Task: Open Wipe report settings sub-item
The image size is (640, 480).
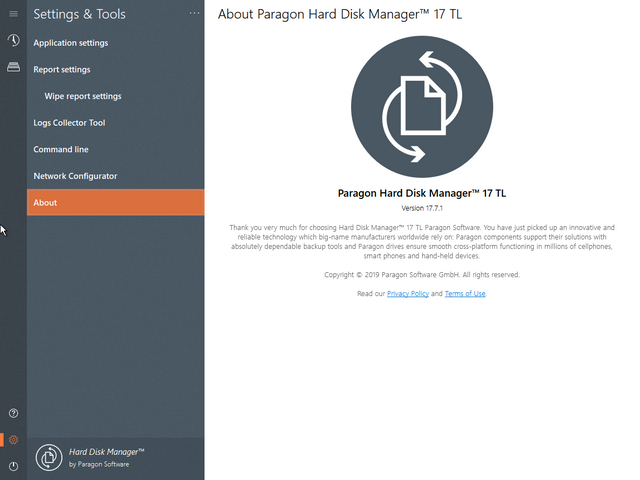Action: click(x=83, y=96)
